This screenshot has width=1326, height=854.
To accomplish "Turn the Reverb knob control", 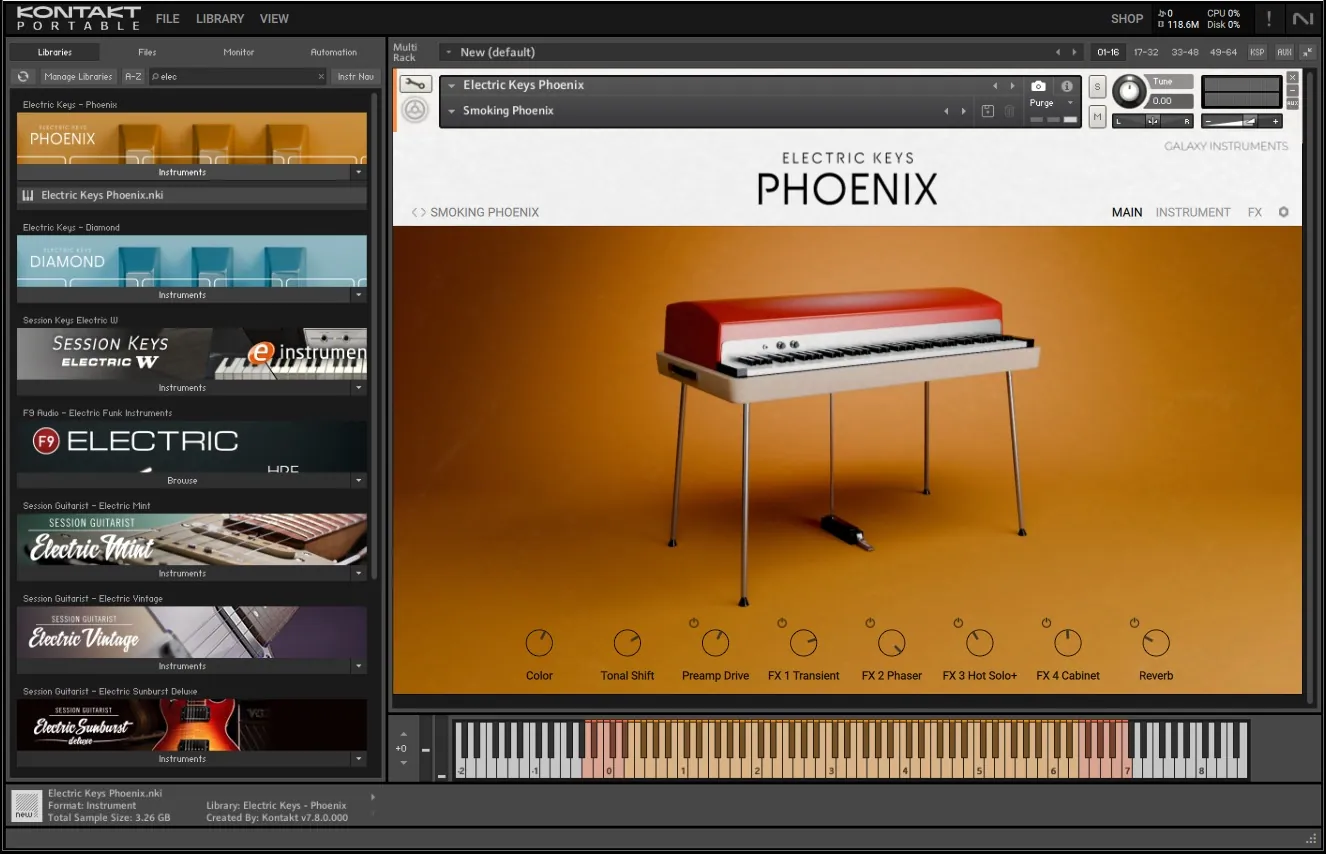I will pyautogui.click(x=1155, y=643).
